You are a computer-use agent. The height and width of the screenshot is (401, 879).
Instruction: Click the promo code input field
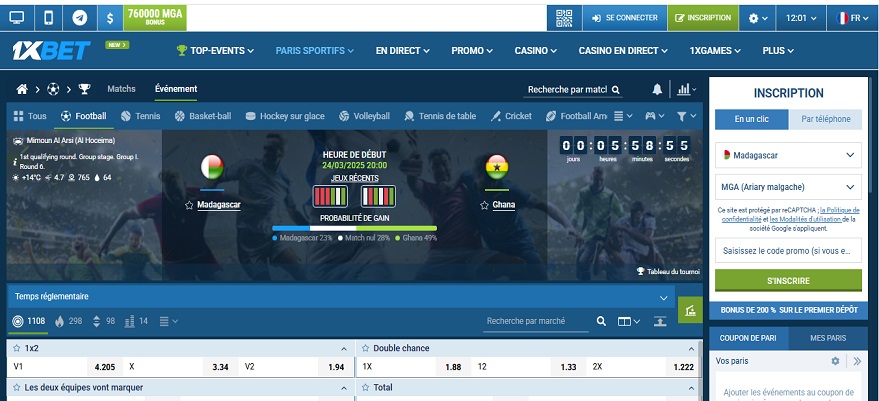pos(788,251)
